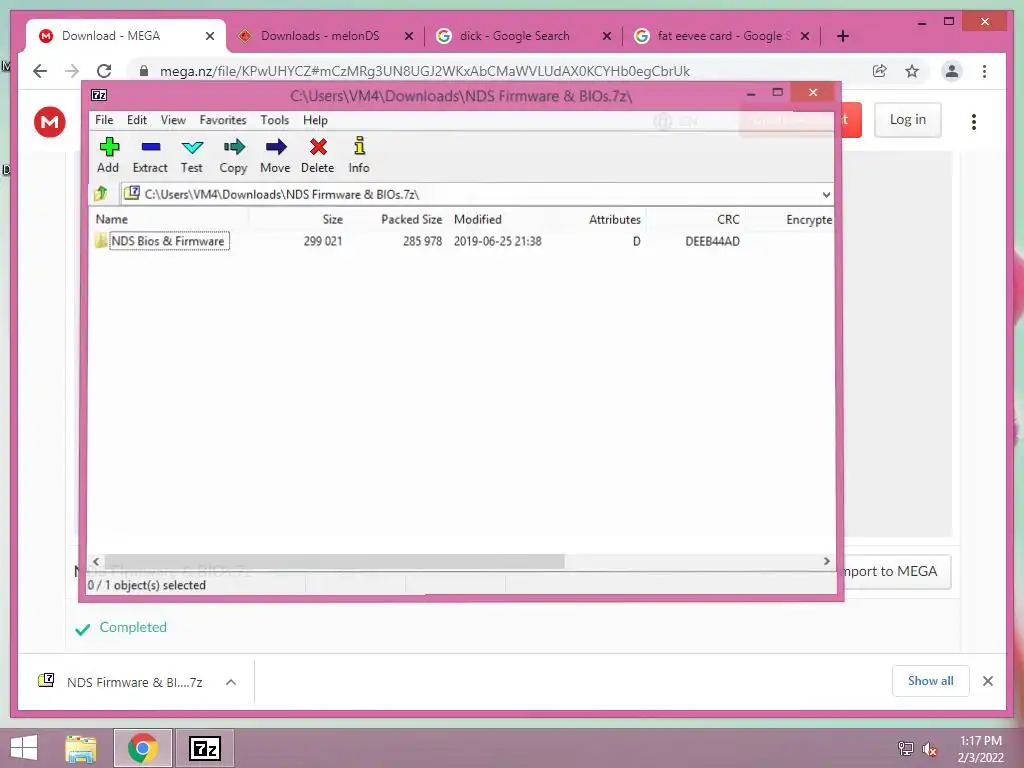Click the 7z icon in window title bar
This screenshot has width=1024, height=768.
point(99,95)
